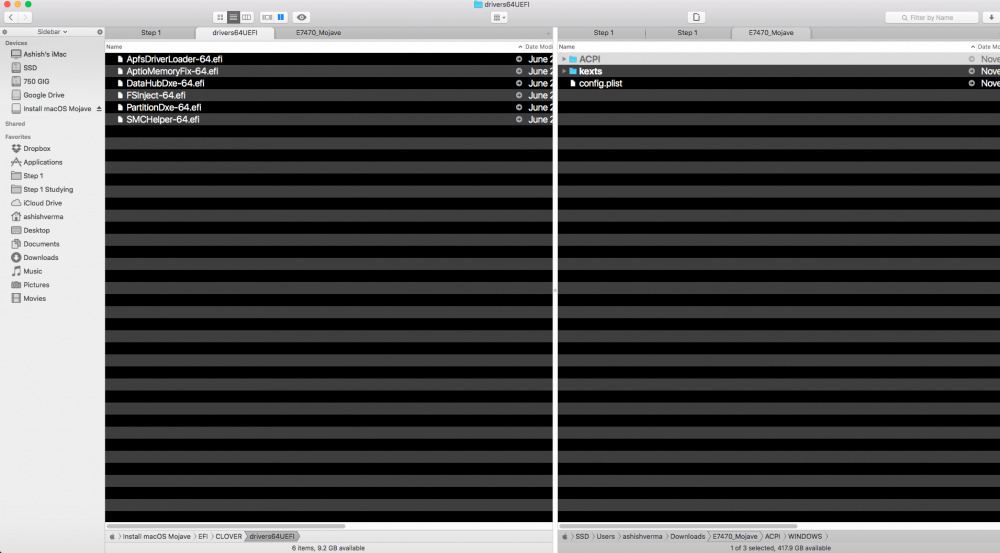Switch to icon grid view
This screenshot has width=1000, height=553.
pos(220,17)
